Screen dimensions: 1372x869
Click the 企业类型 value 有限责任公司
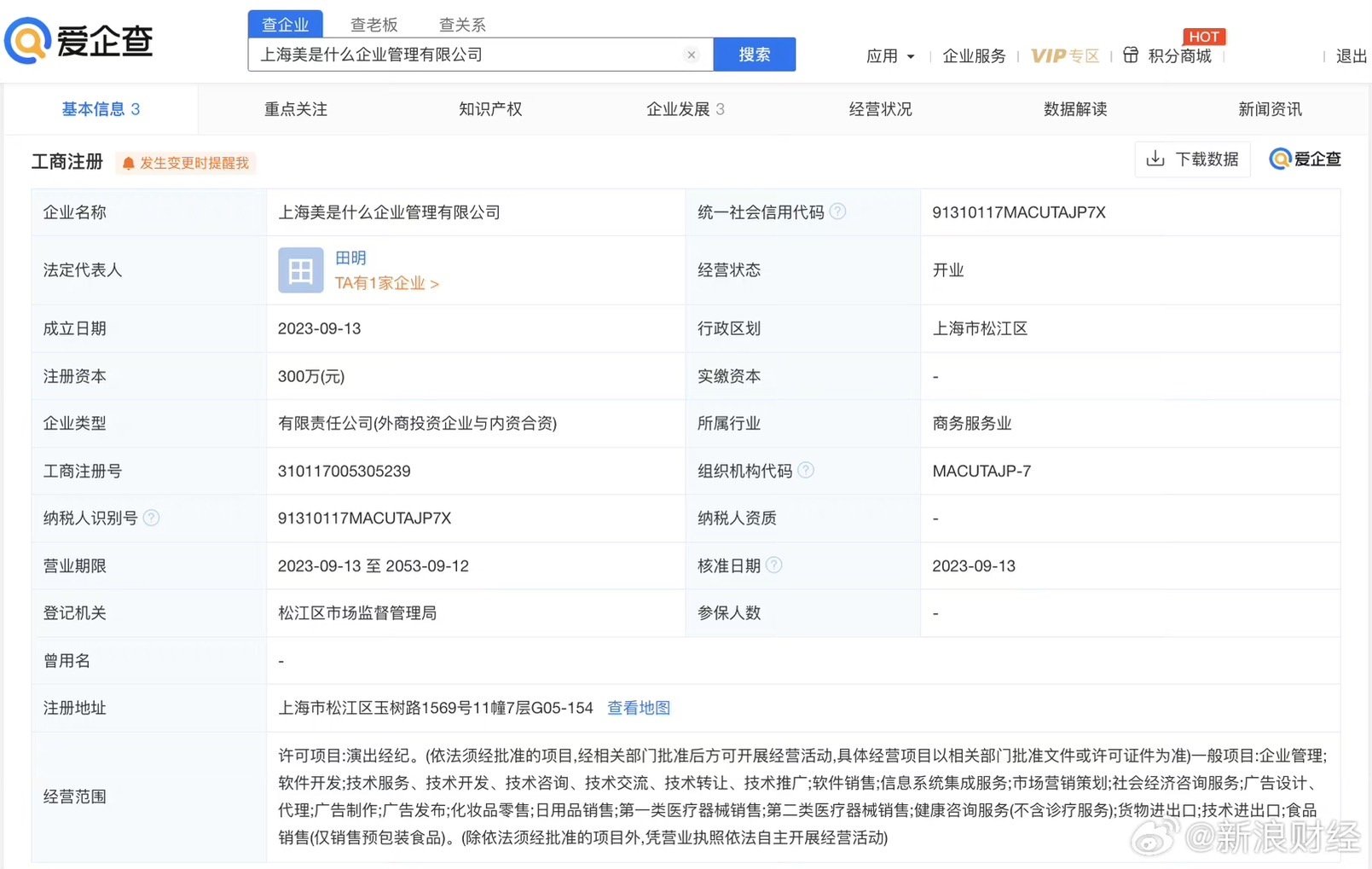click(x=417, y=423)
